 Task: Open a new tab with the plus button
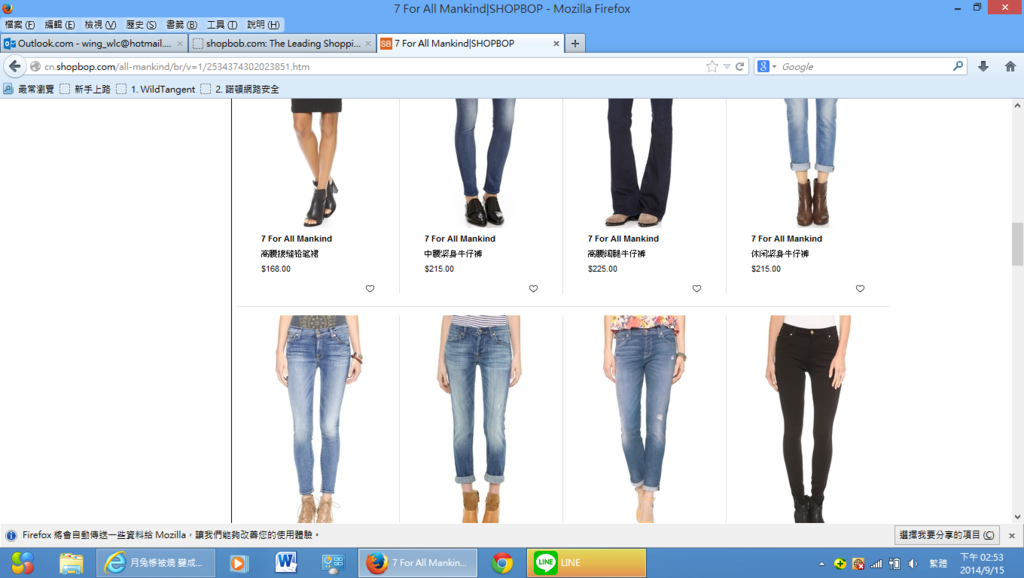pos(575,43)
